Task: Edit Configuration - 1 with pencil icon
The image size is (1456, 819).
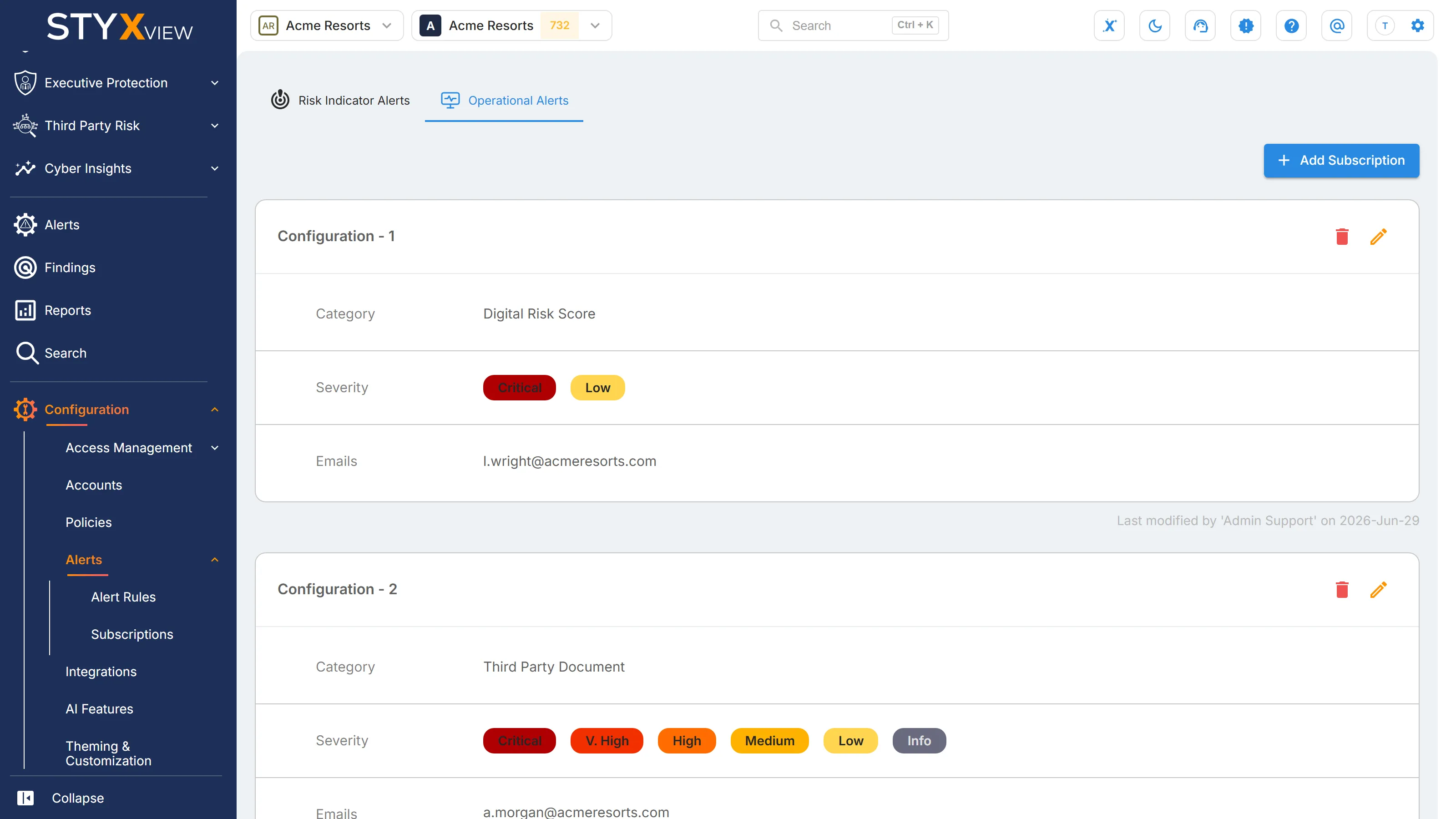Action: point(1378,236)
